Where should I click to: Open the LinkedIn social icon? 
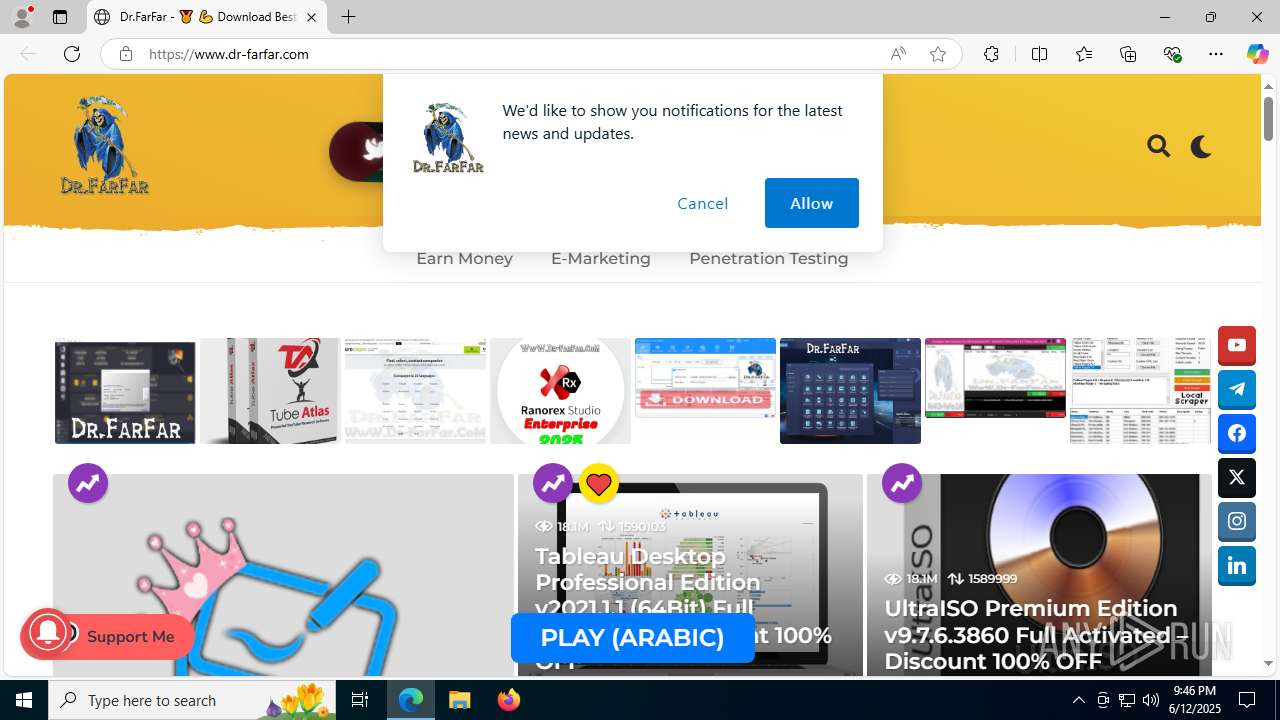[x=1237, y=565]
